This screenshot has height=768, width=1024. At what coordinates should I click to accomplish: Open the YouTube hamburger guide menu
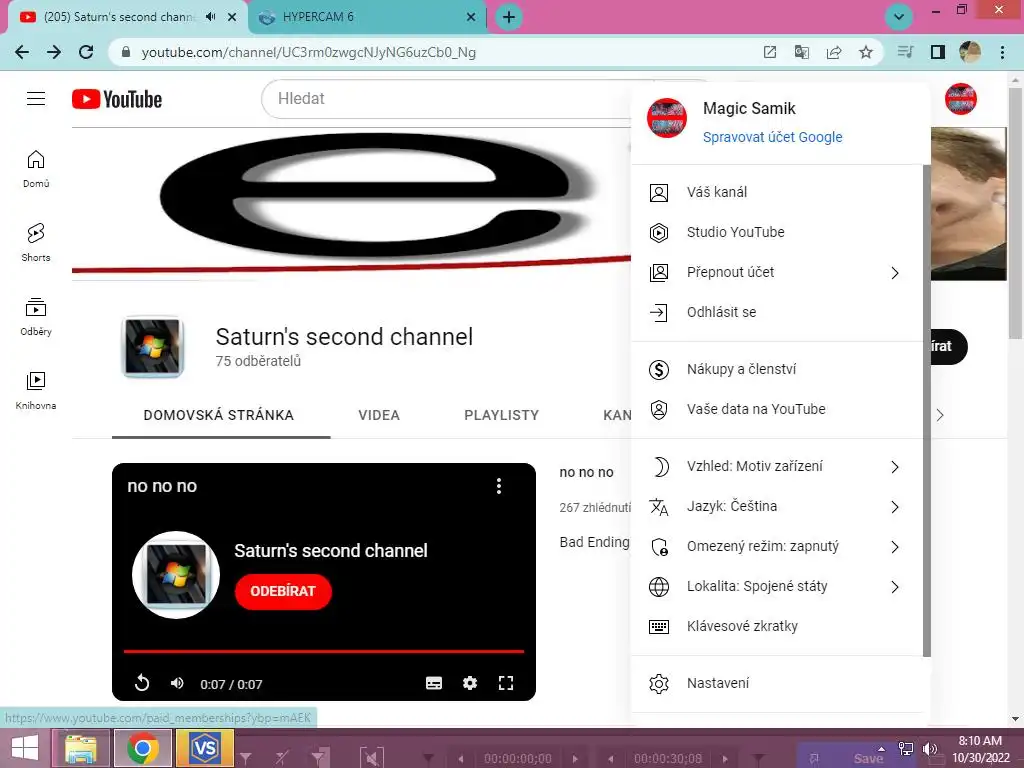[36, 99]
